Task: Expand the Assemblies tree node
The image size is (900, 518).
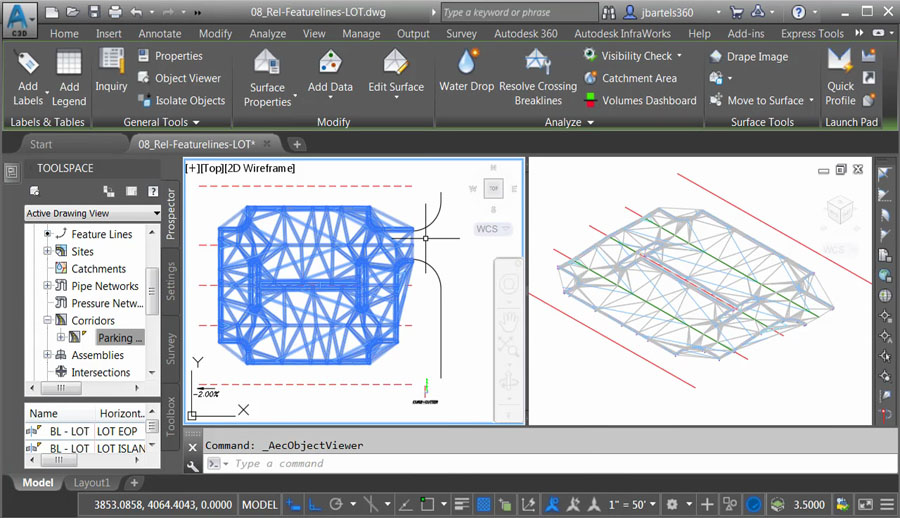Action: pos(47,354)
